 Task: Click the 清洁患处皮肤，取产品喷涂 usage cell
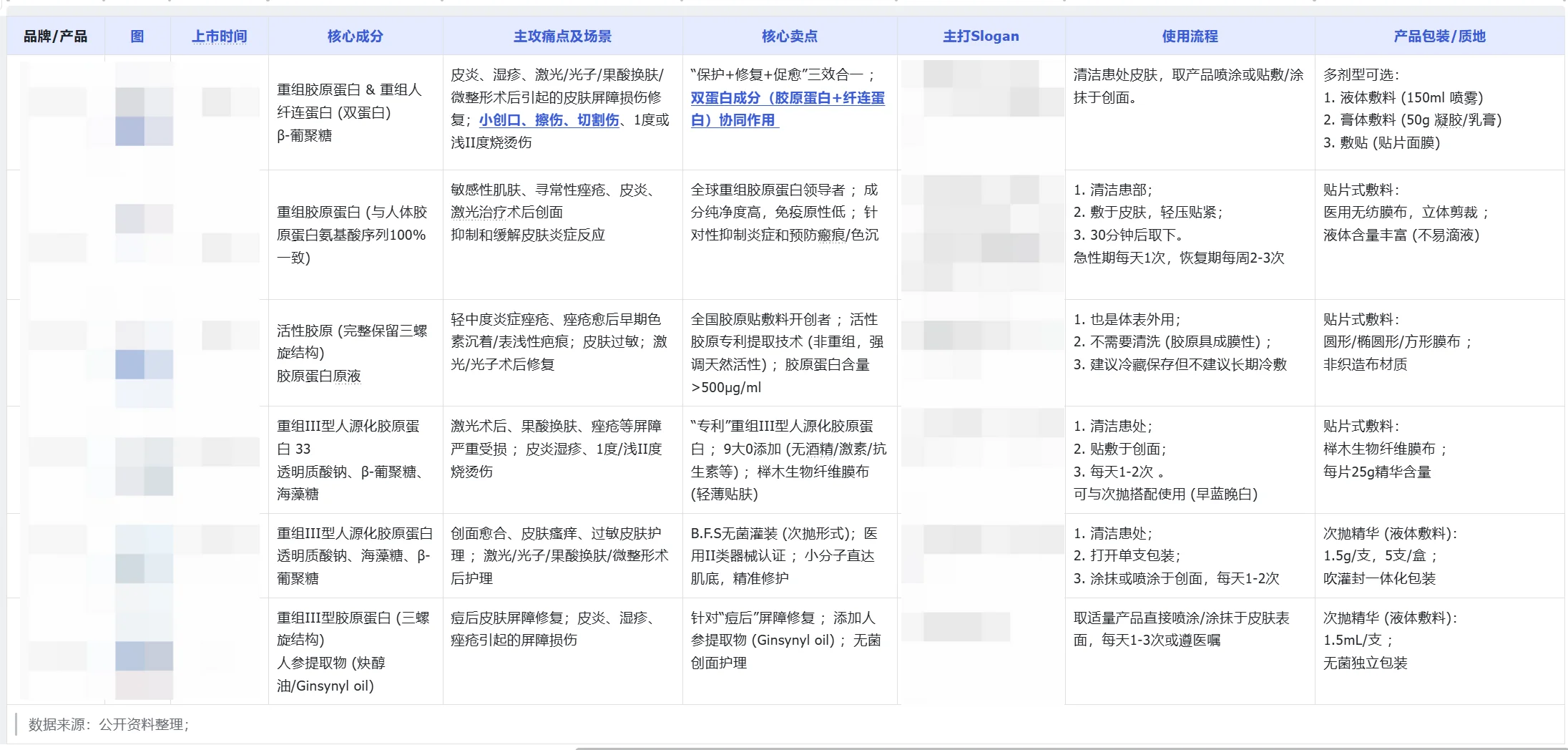[1190, 112]
